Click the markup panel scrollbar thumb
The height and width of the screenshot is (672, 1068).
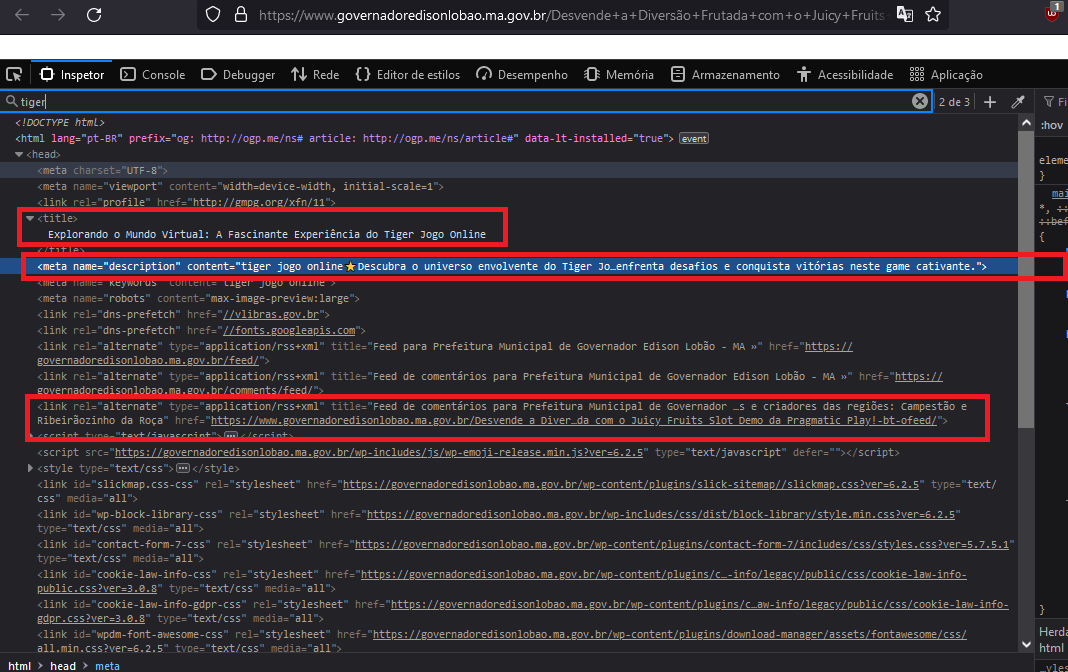pyautogui.click(x=1026, y=279)
